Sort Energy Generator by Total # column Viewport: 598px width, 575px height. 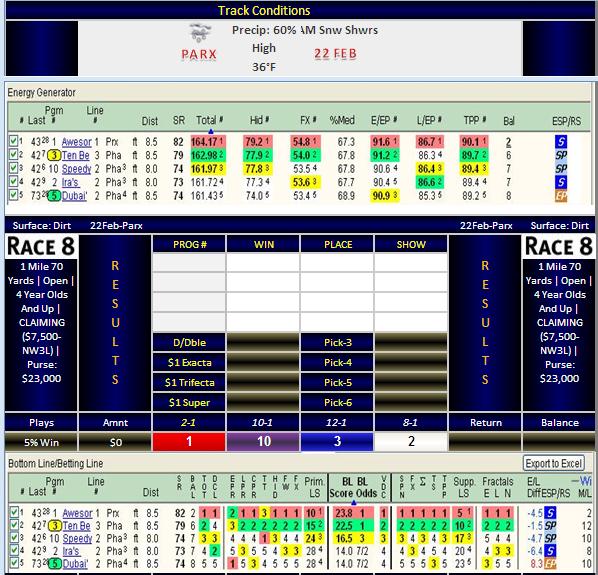209,120
